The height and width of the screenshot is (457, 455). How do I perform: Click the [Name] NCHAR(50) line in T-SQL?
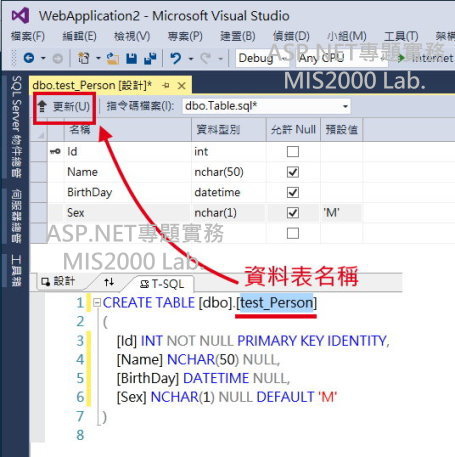tap(198, 360)
